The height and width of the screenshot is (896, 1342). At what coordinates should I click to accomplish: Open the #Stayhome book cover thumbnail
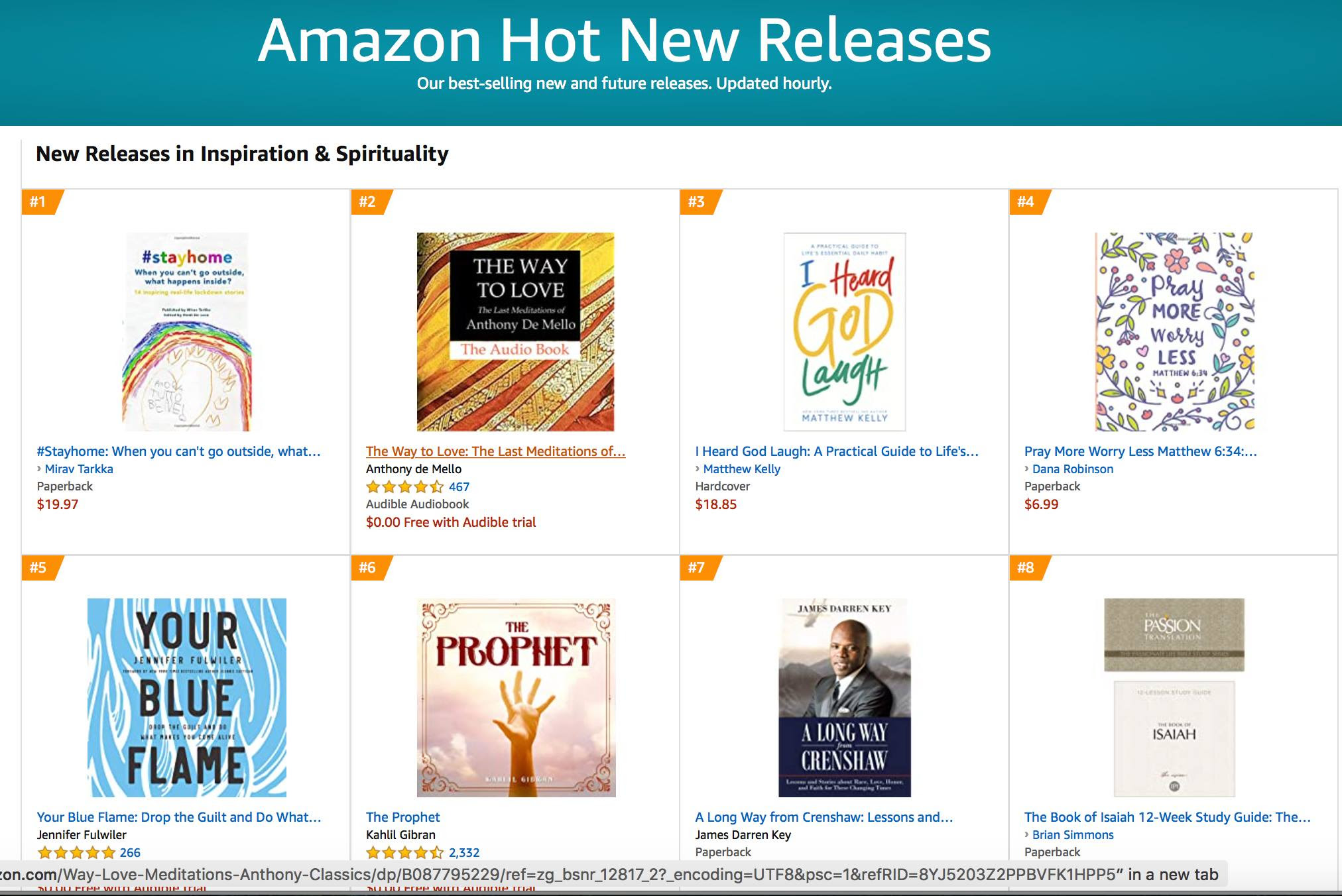point(186,331)
